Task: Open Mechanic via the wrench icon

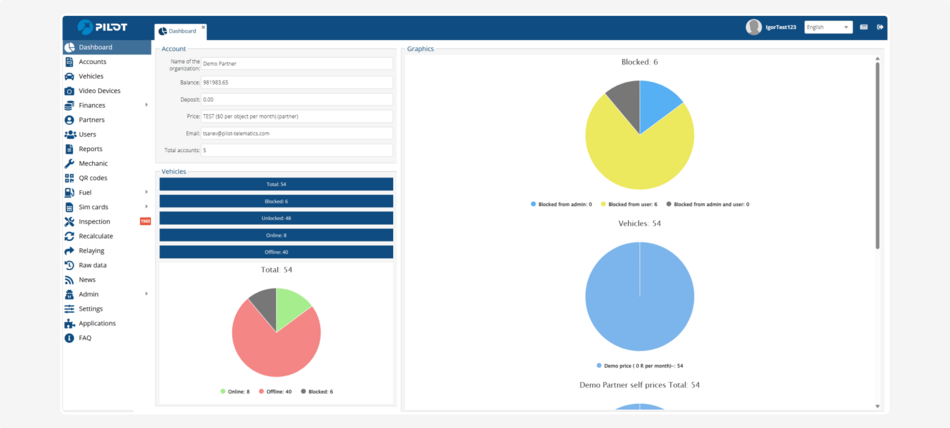Action: pyautogui.click(x=69, y=163)
